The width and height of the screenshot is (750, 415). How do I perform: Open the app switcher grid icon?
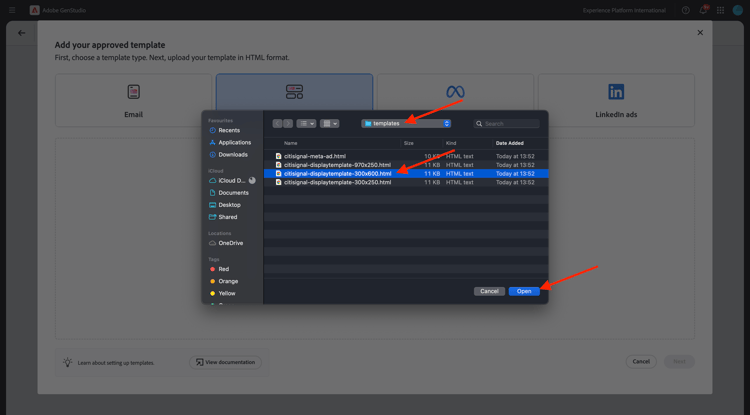(x=720, y=10)
